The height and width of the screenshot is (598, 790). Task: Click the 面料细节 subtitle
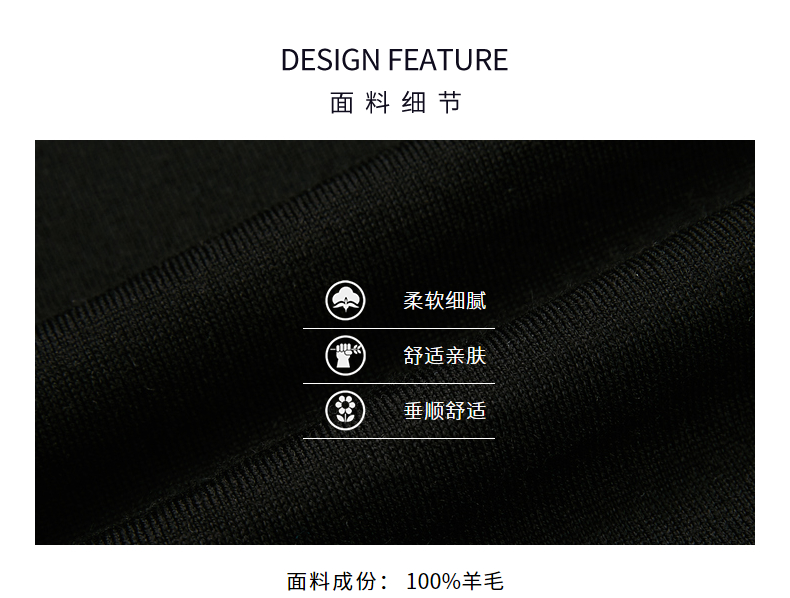coord(396,103)
